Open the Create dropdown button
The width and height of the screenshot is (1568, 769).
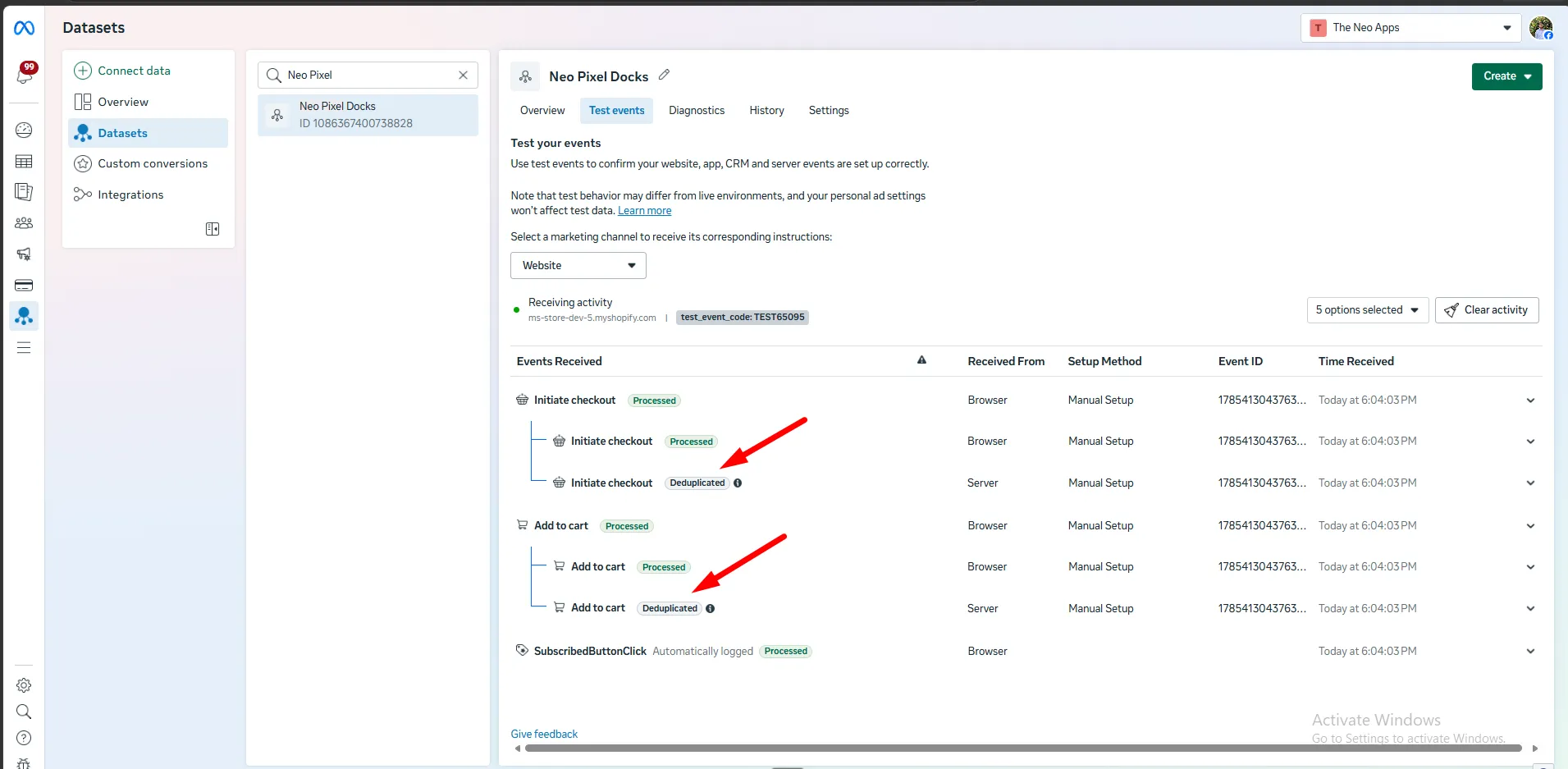click(1506, 76)
